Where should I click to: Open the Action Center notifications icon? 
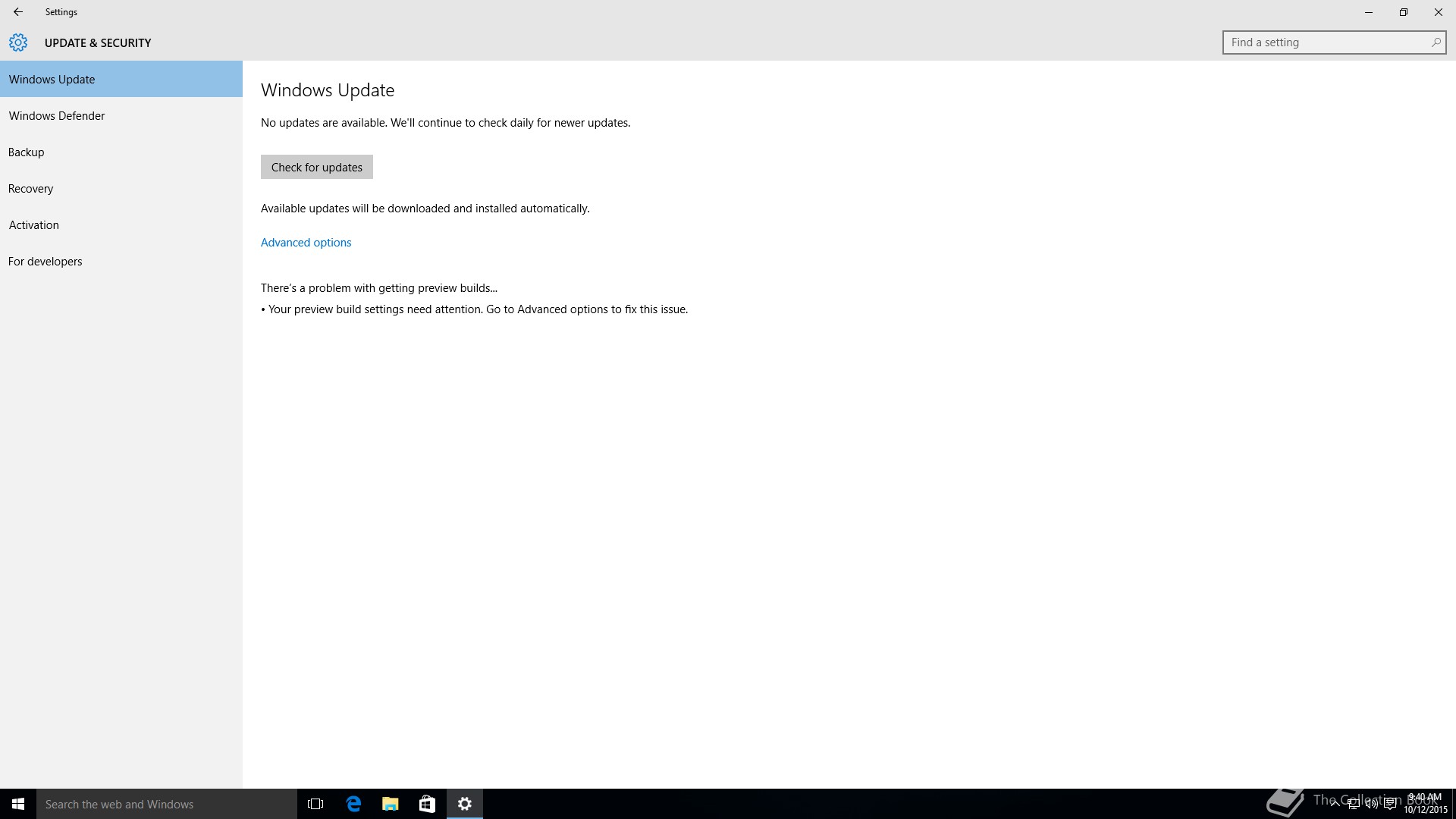tap(1390, 804)
